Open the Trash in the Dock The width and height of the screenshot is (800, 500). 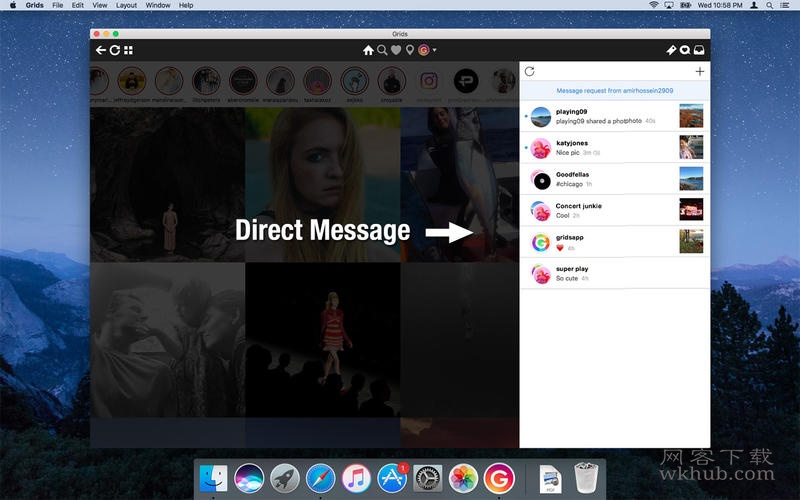click(586, 478)
